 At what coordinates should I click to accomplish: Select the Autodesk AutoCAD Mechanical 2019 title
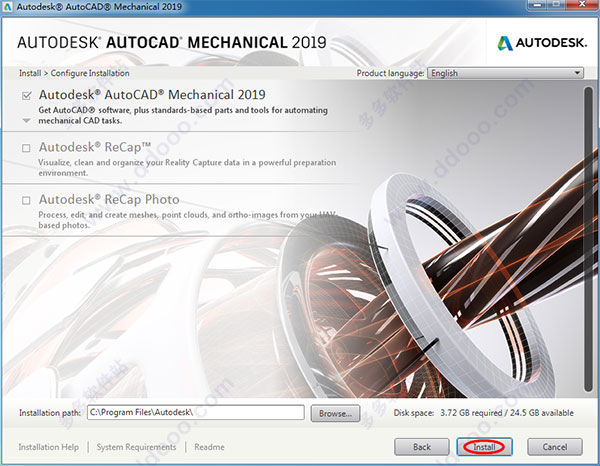point(152,95)
